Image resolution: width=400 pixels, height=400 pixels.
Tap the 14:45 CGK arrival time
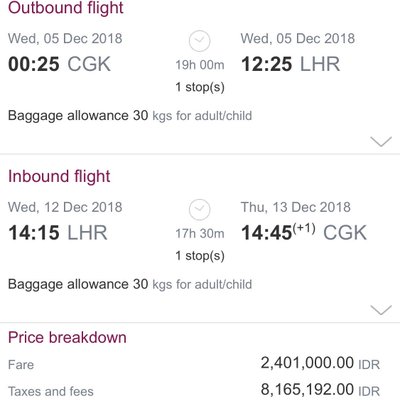[x=304, y=232]
